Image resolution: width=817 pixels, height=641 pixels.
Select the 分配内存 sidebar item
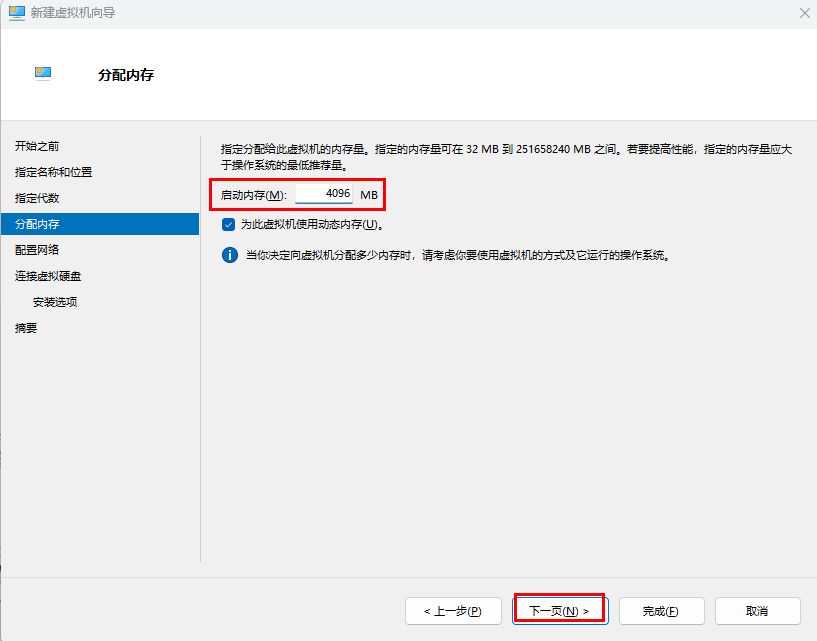tap(100, 224)
